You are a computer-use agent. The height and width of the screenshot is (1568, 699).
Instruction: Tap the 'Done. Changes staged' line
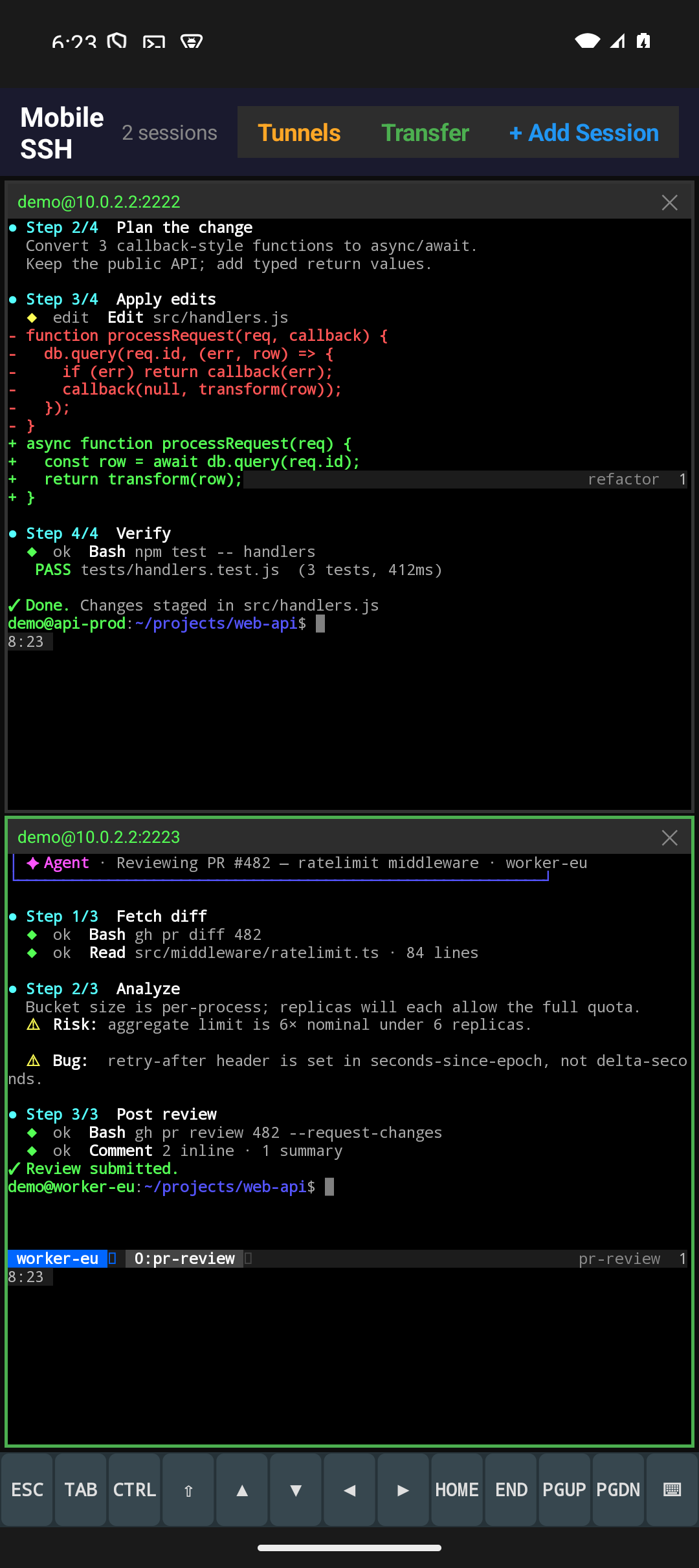pyautogui.click(x=194, y=605)
